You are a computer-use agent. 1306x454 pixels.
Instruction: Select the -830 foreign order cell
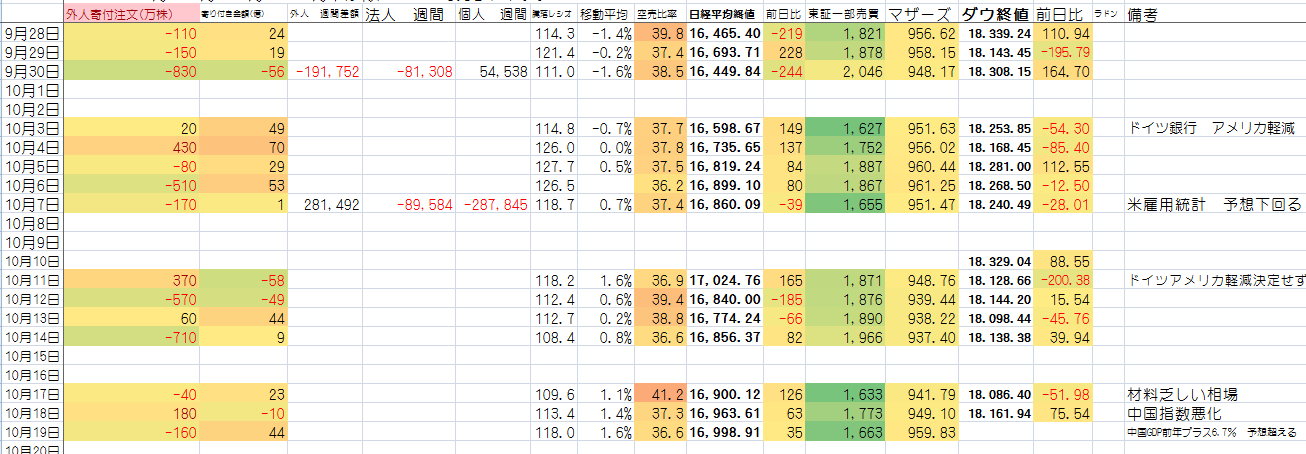pyautogui.click(x=131, y=71)
